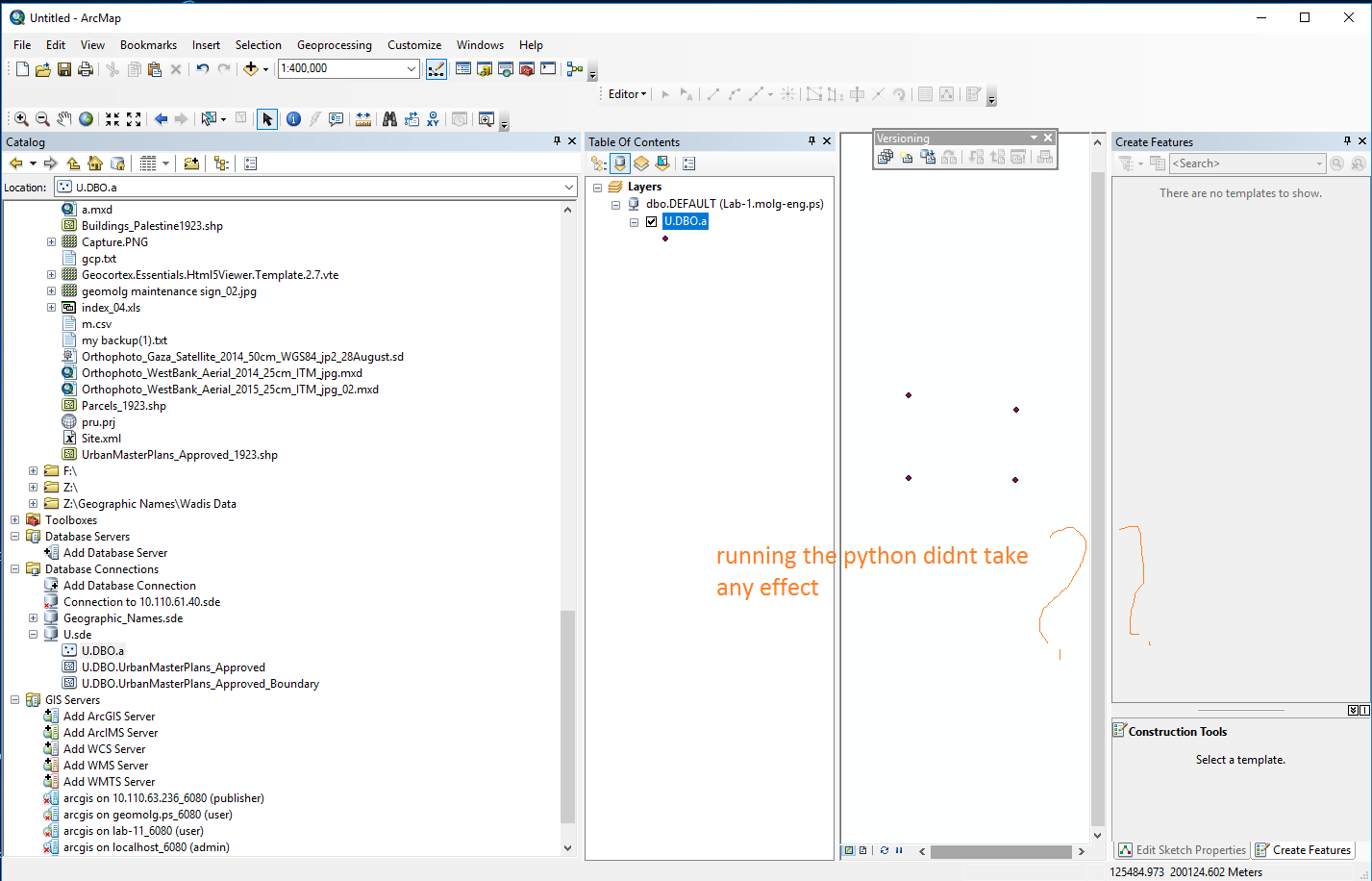
Task: Collapse the Layers data frame
Action: [x=598, y=187]
